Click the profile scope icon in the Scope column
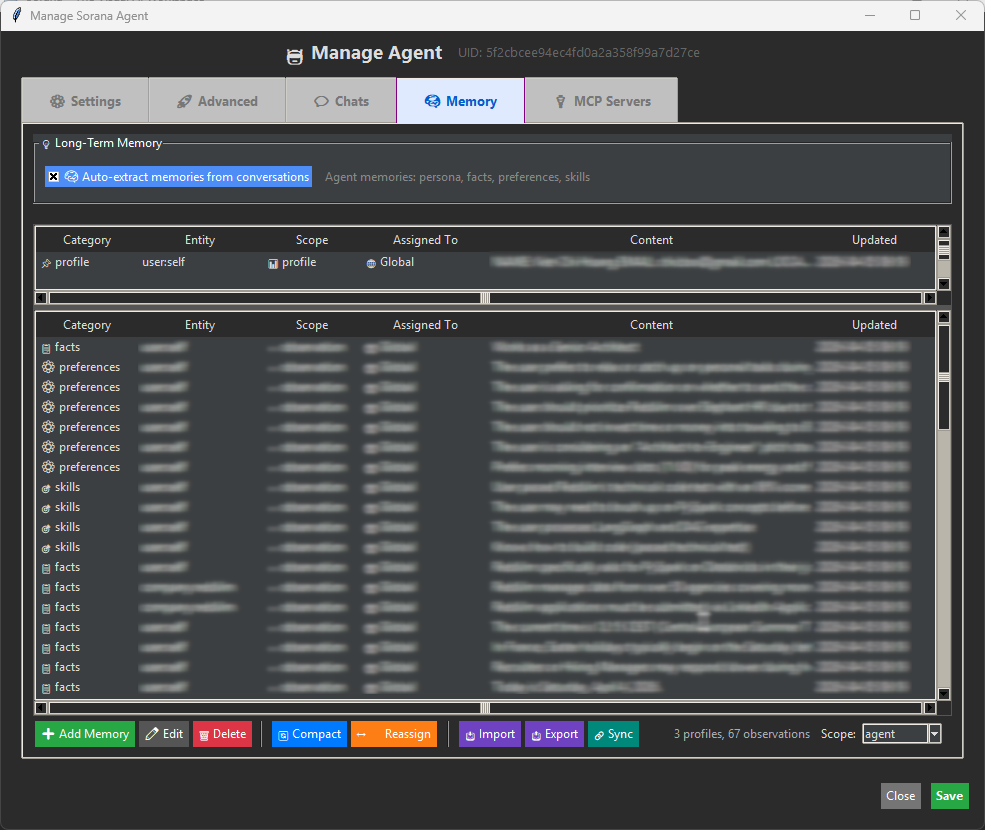 pyautogui.click(x=272, y=262)
